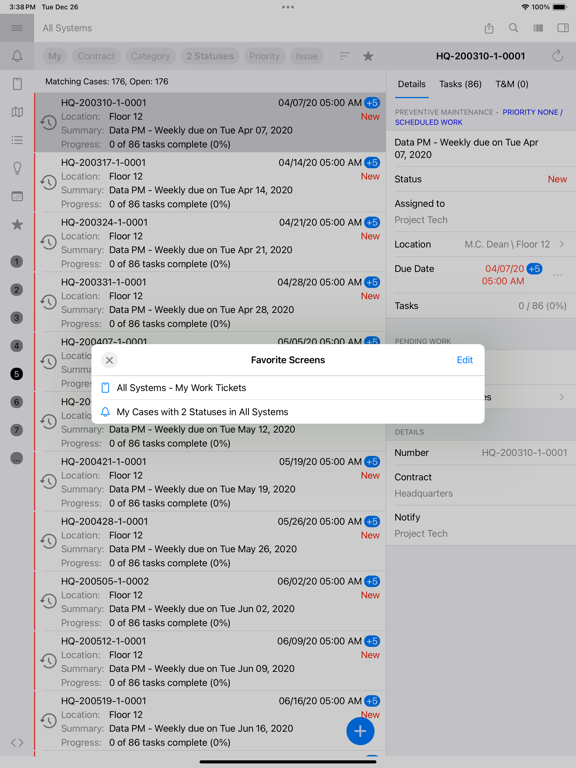
Task: Select sidebar shortcut number 7
Action: 17,430
